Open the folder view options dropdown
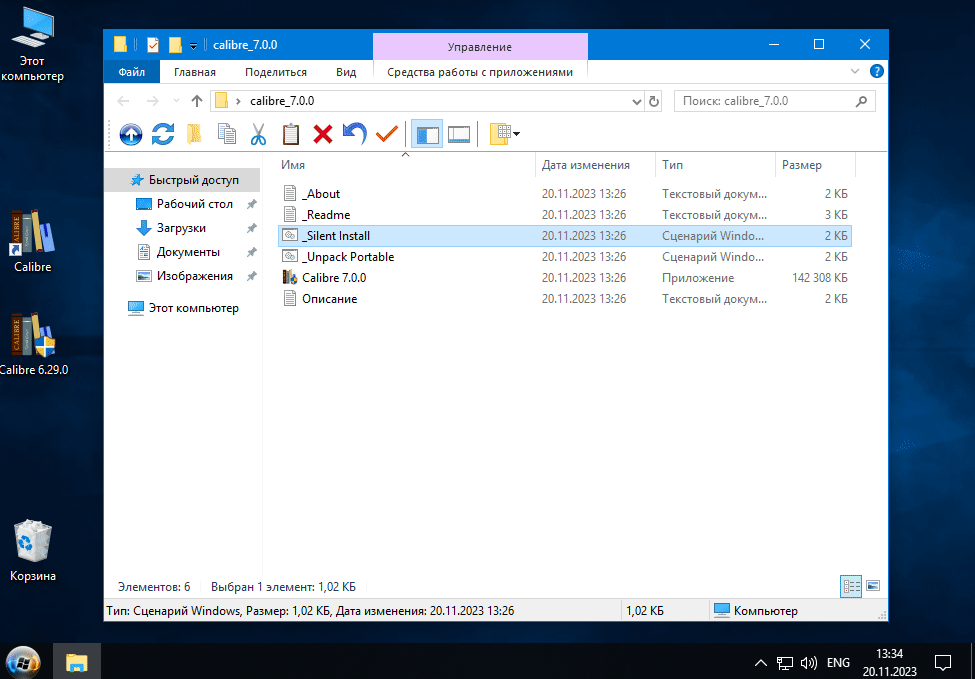 pyautogui.click(x=504, y=134)
